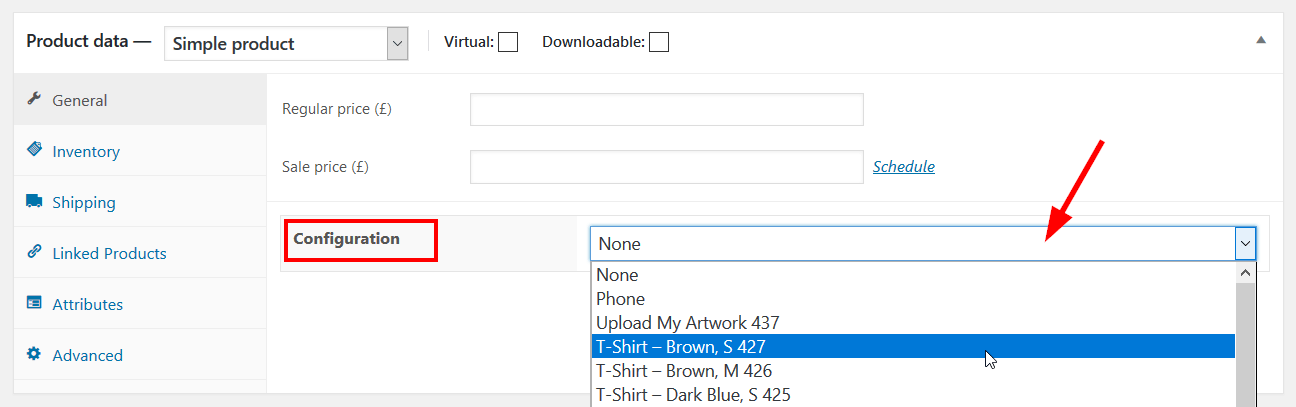The image size is (1296, 407).
Task: Click the Inventory tag icon
Action: coord(34,150)
